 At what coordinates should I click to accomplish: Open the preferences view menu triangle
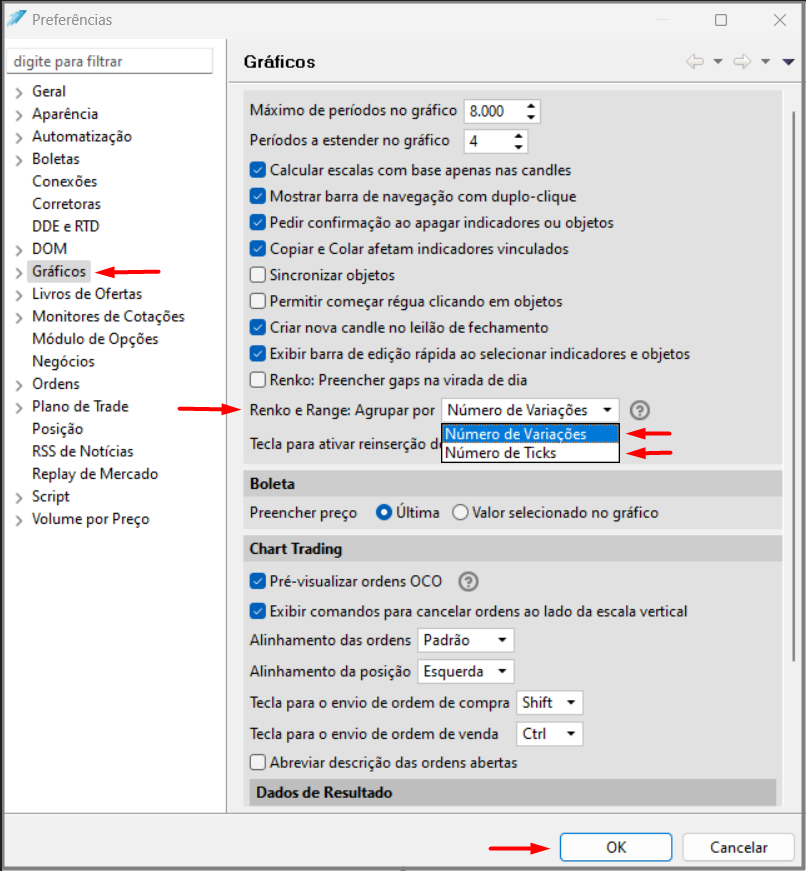[x=788, y=61]
